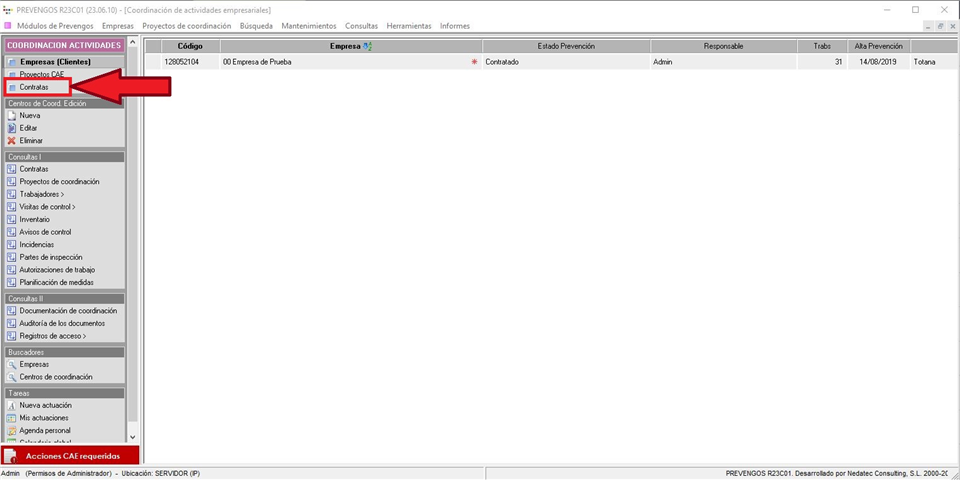
Task: Open Documentación de coordinación link
Action: tap(68, 311)
